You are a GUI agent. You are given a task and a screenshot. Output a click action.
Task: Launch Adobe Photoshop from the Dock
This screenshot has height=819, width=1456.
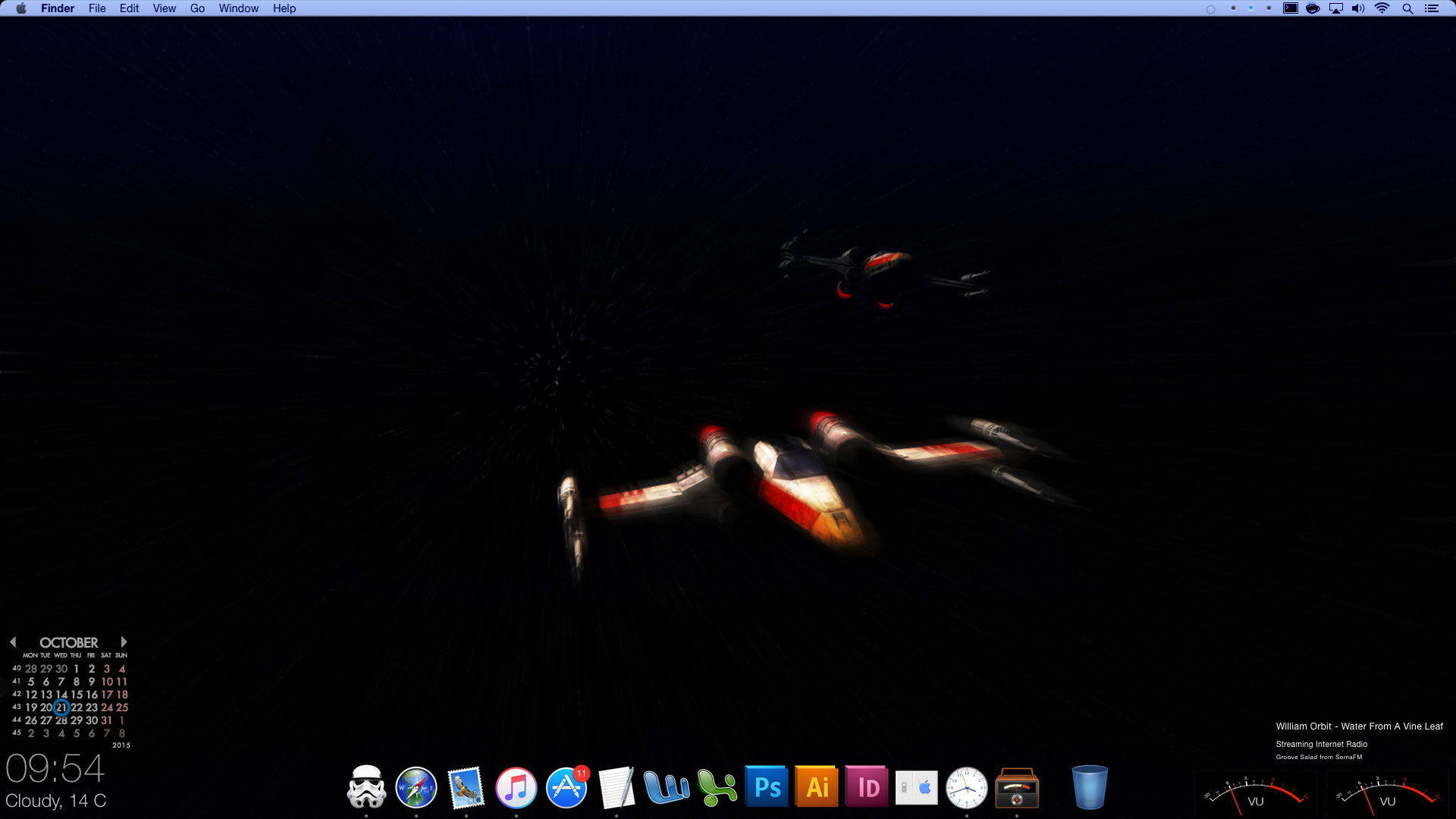pyautogui.click(x=767, y=787)
